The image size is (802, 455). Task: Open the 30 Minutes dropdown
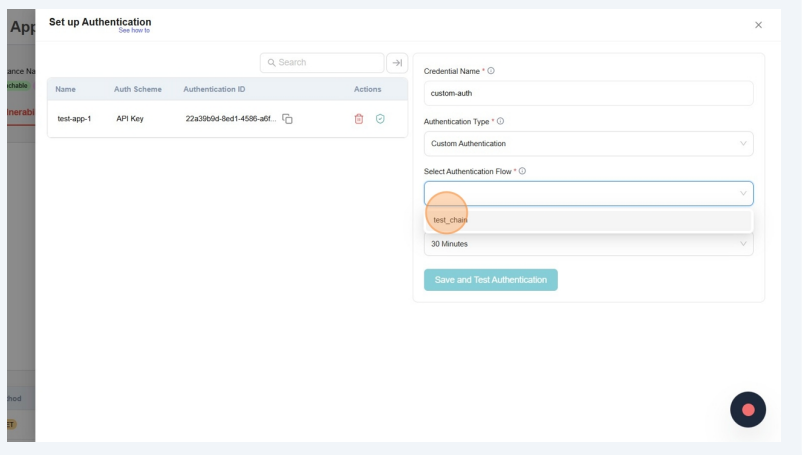(x=588, y=244)
